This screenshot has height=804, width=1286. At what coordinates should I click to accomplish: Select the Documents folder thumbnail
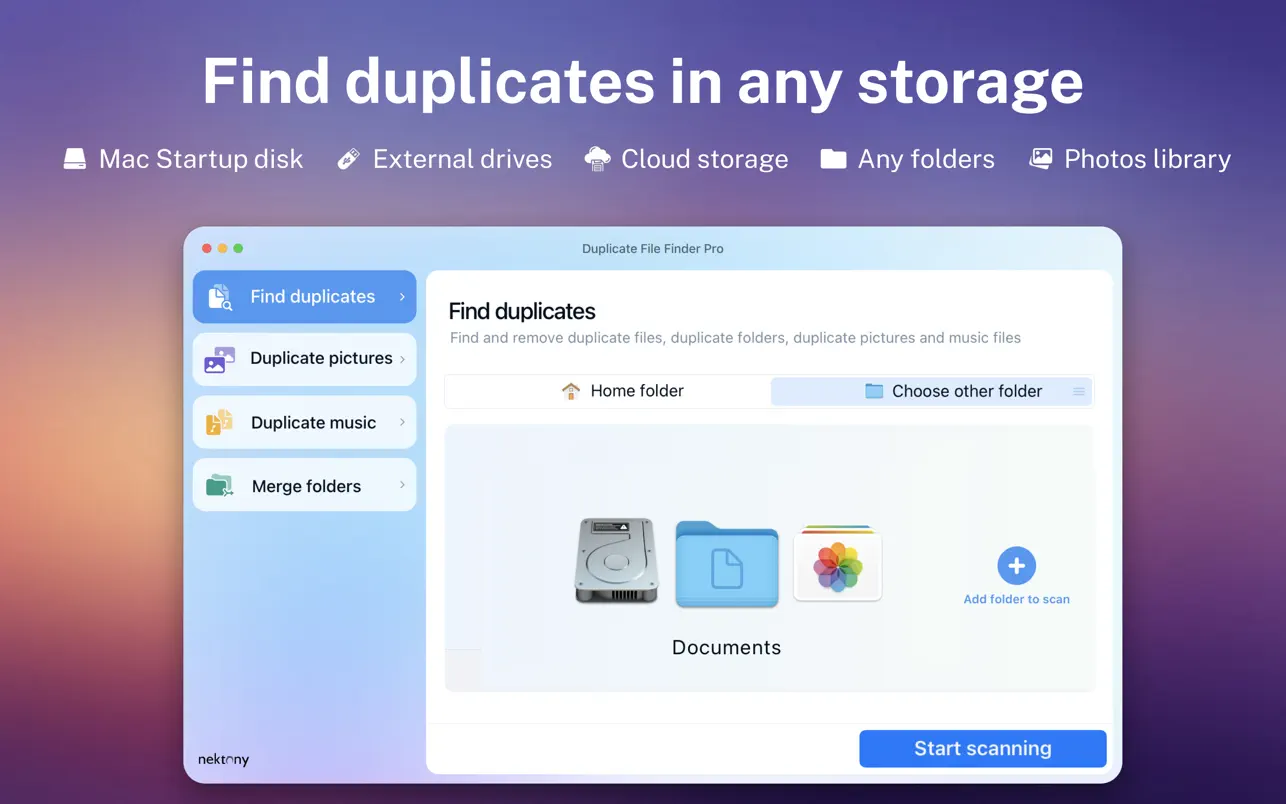pyautogui.click(x=726, y=565)
